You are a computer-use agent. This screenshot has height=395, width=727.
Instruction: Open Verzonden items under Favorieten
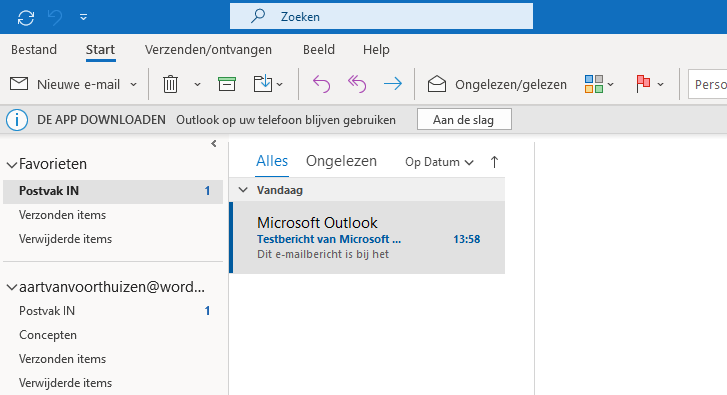click(x=63, y=215)
